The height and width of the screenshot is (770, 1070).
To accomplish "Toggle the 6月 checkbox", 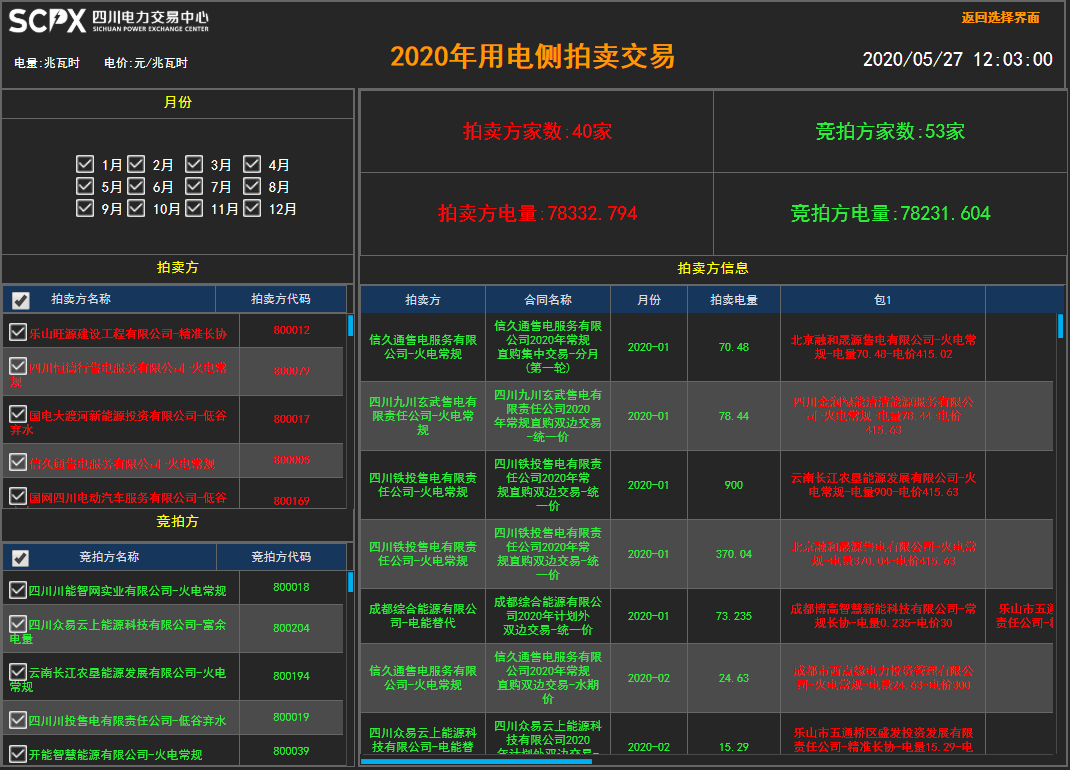I will point(136,186).
